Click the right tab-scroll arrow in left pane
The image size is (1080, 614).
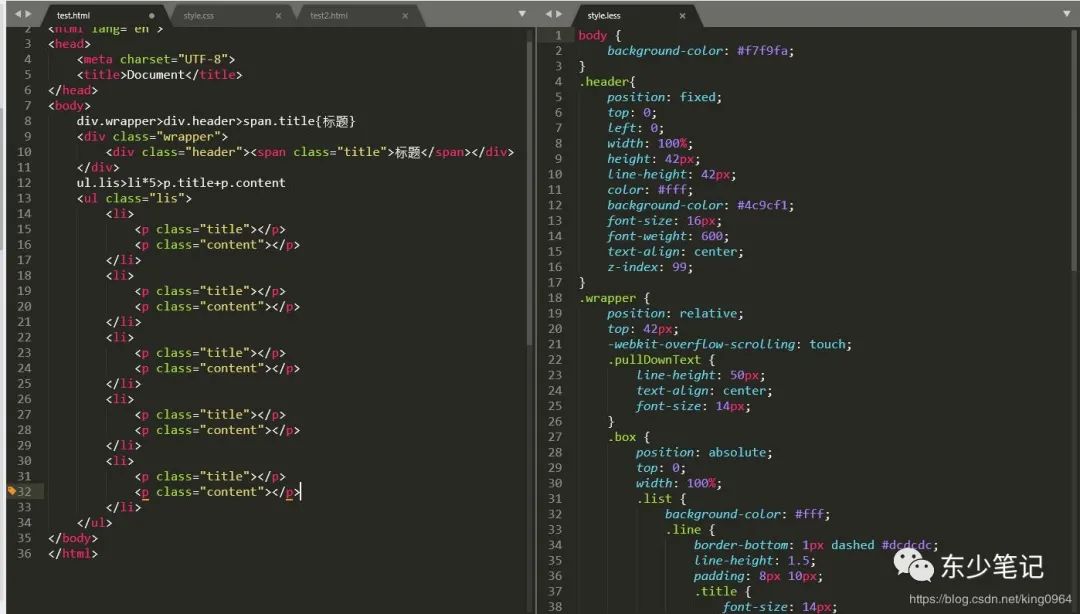tap(28, 15)
